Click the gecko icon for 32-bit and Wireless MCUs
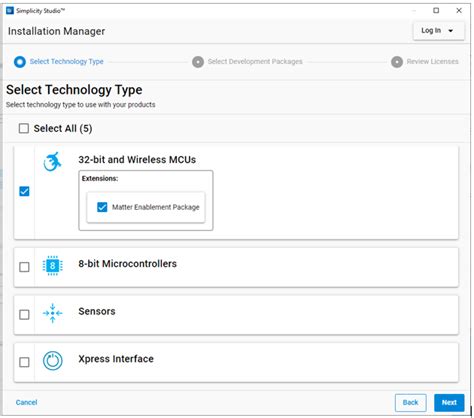 (x=53, y=162)
